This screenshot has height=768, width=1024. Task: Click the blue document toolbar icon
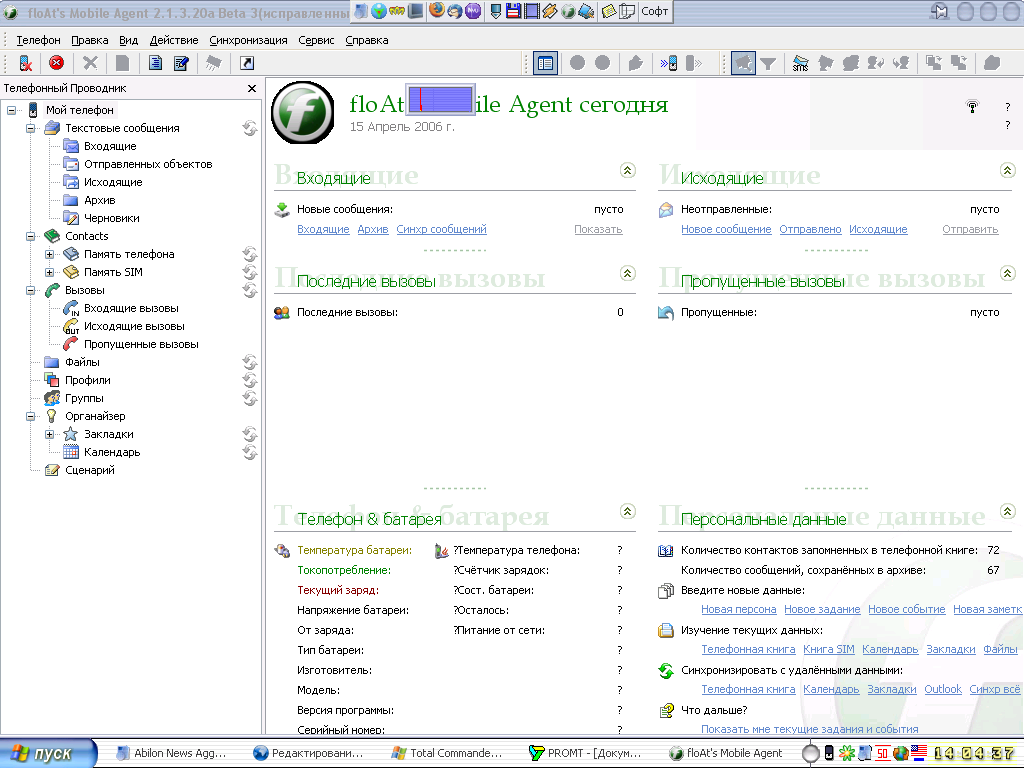(x=155, y=63)
